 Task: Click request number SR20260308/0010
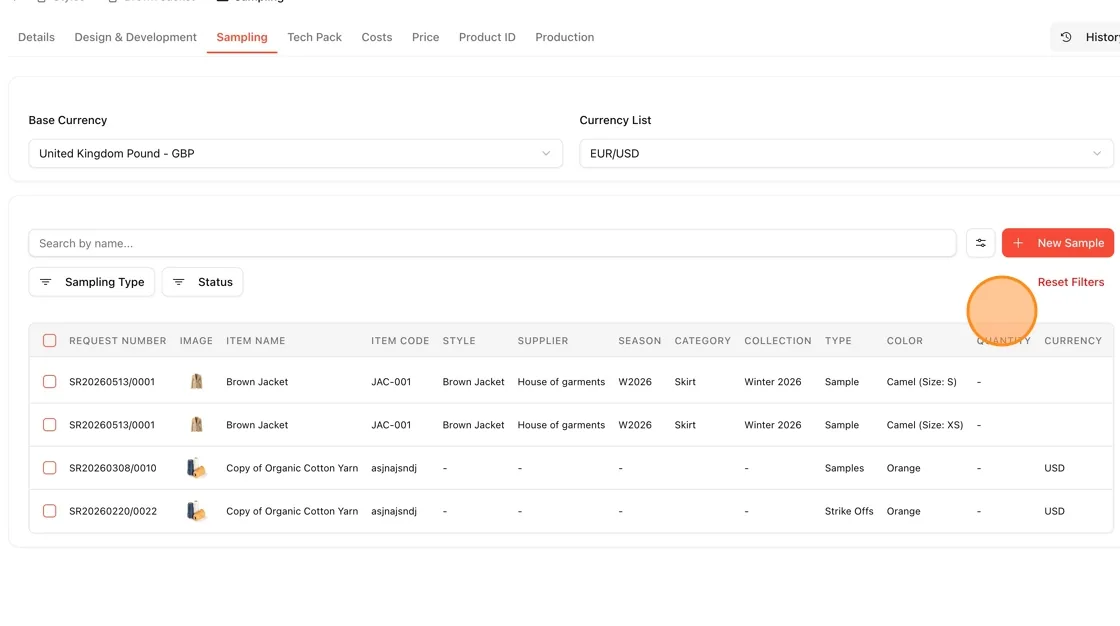tap(113, 468)
